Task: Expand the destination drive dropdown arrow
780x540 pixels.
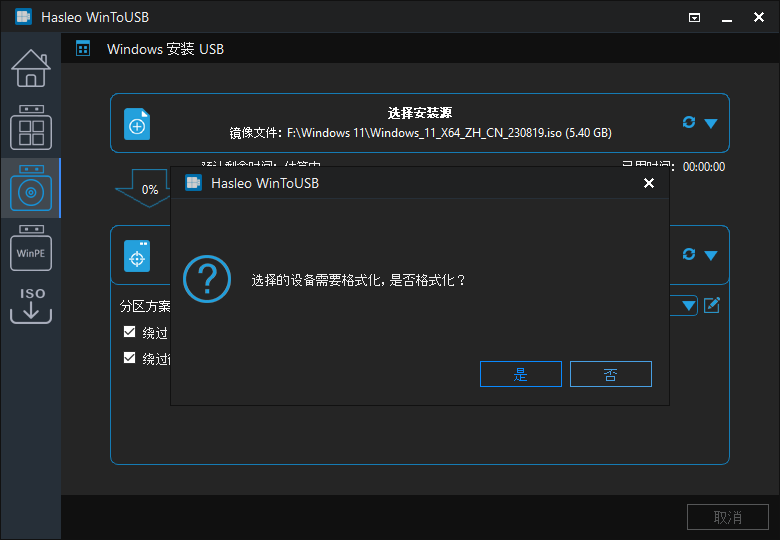Action: [x=711, y=256]
